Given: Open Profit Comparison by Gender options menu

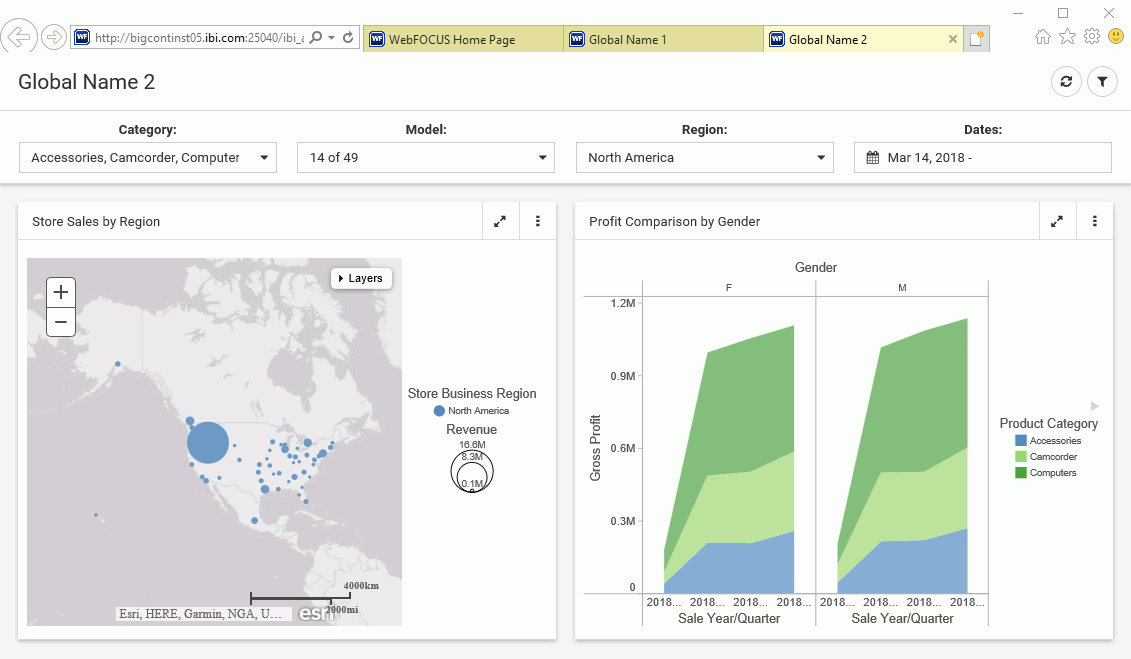Looking at the screenshot, I should coord(1095,222).
